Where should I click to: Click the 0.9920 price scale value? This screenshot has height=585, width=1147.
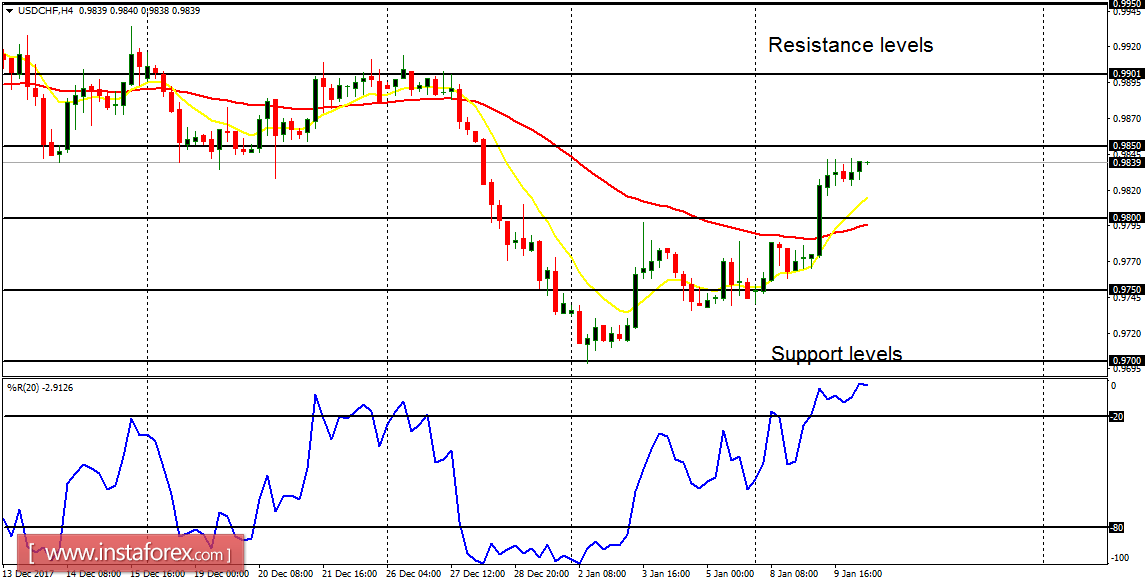[x=1127, y=46]
